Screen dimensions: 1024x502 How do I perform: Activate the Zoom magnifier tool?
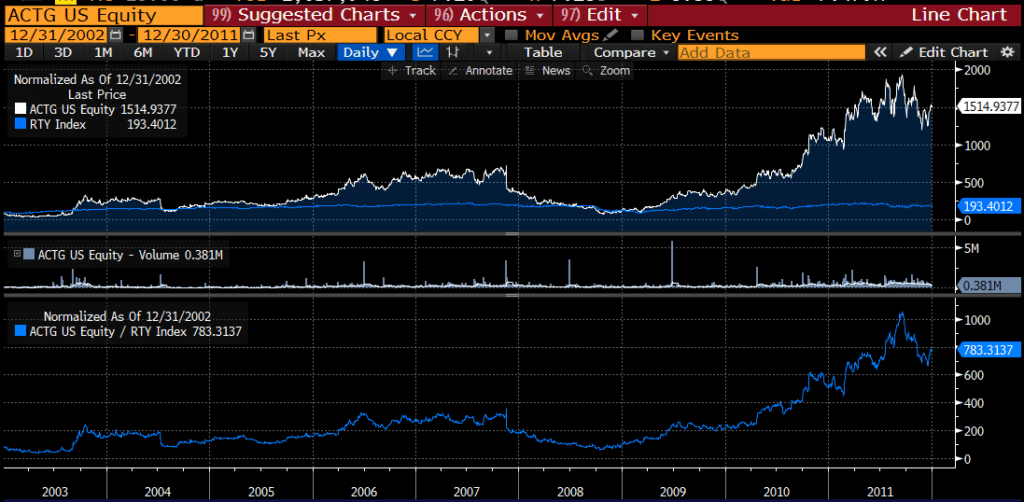pyautogui.click(x=607, y=71)
